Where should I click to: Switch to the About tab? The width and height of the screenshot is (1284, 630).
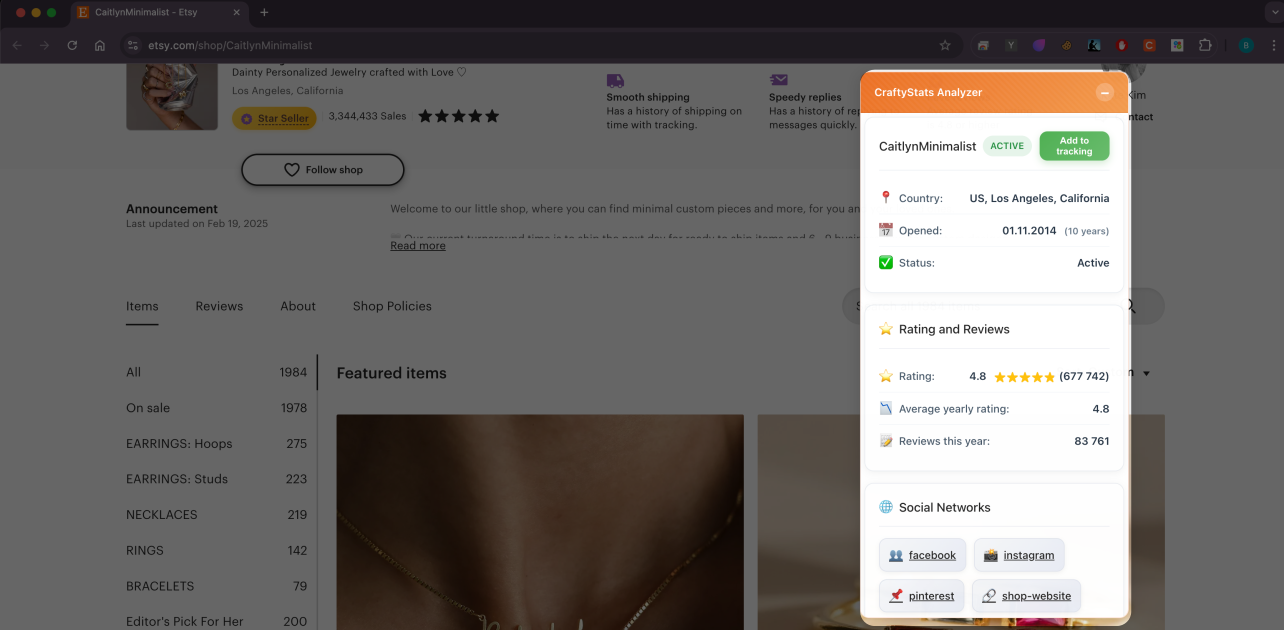(x=298, y=306)
